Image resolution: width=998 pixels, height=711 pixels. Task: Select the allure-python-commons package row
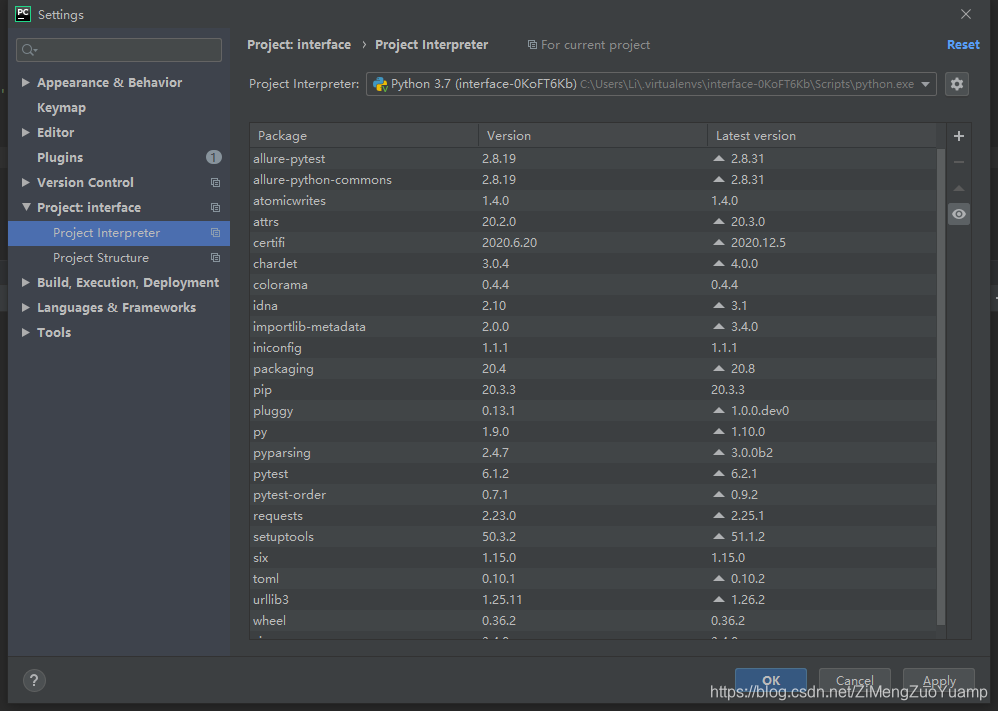coord(593,180)
